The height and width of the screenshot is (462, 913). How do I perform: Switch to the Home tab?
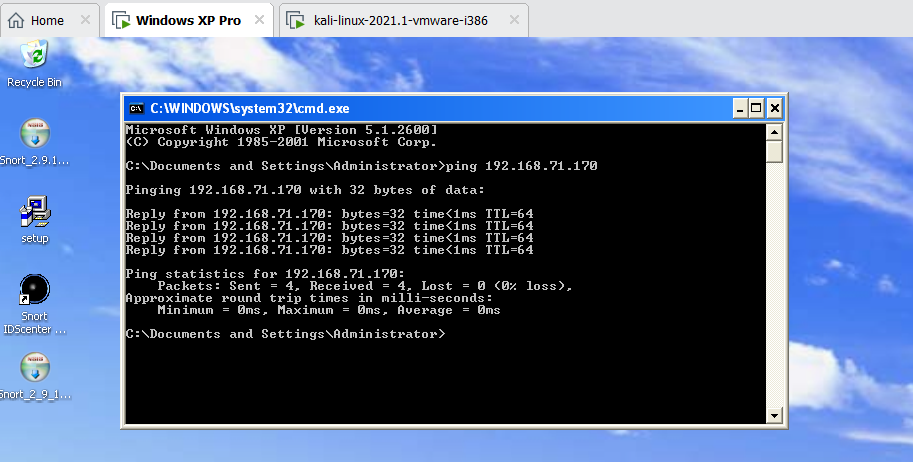(50, 20)
